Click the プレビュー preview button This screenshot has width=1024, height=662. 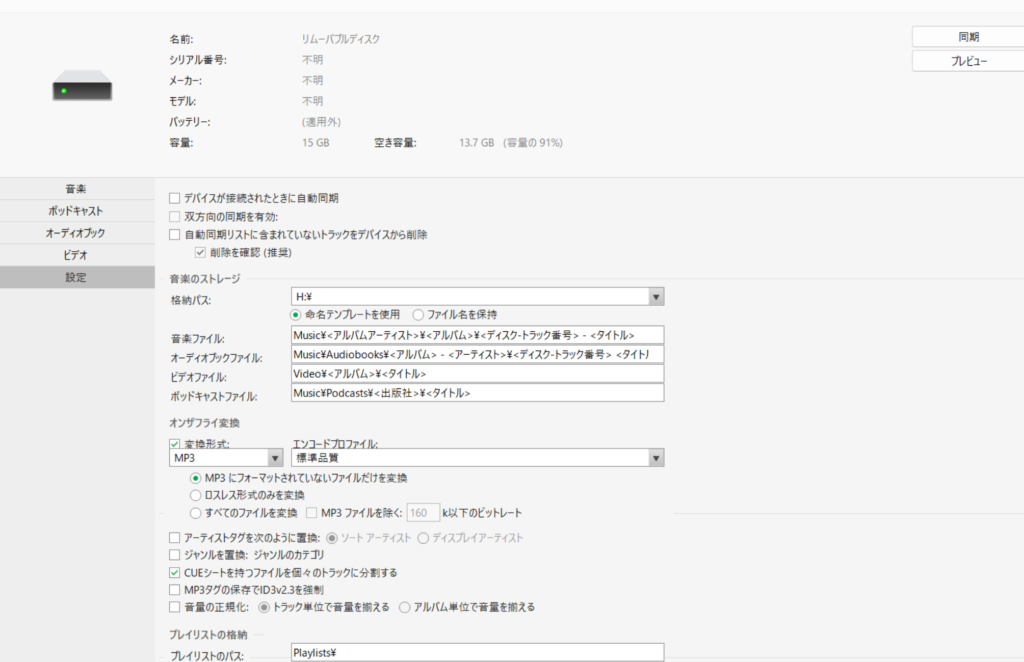[x=967, y=61]
